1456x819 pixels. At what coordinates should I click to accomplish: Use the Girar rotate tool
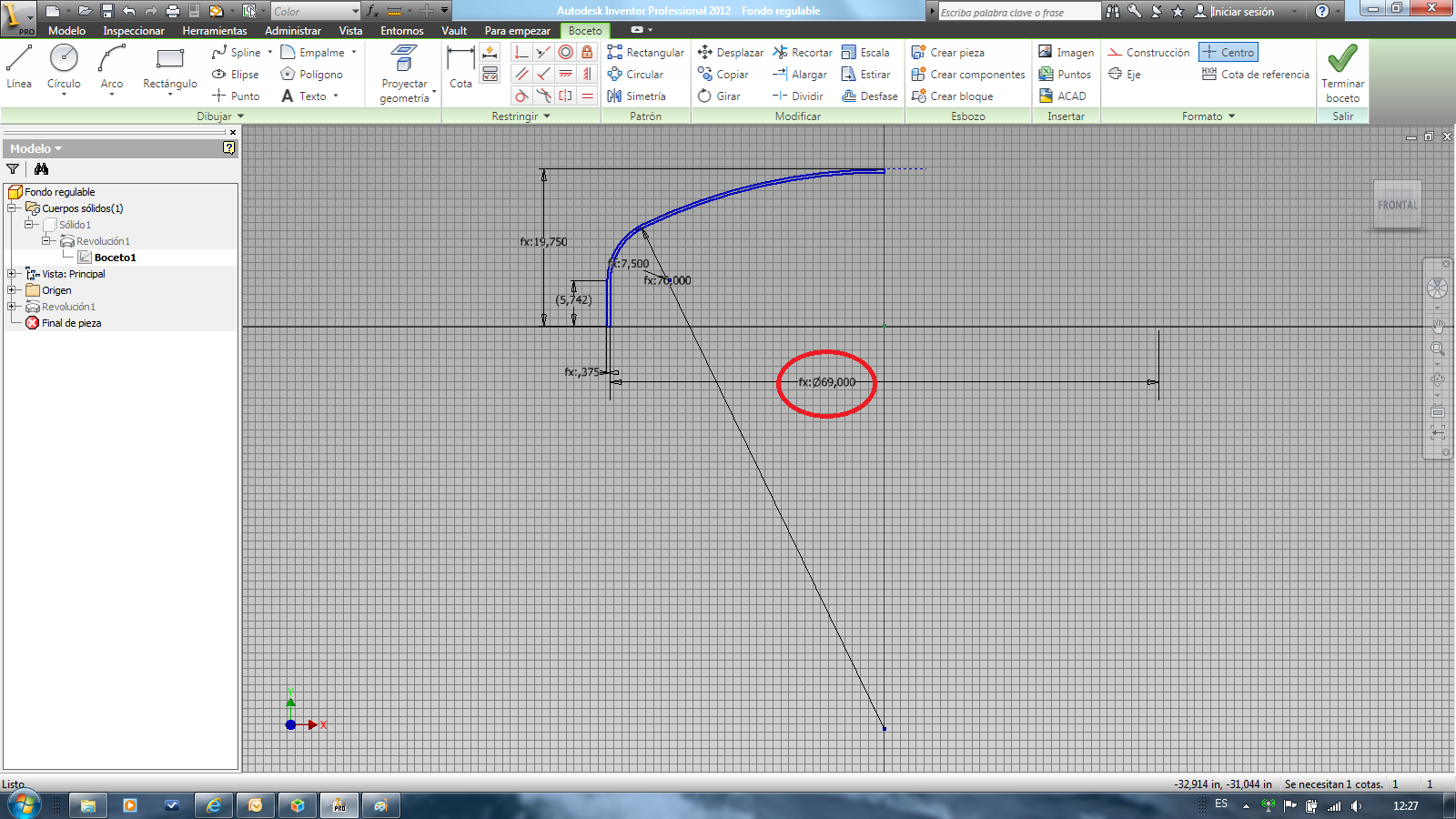(x=719, y=96)
